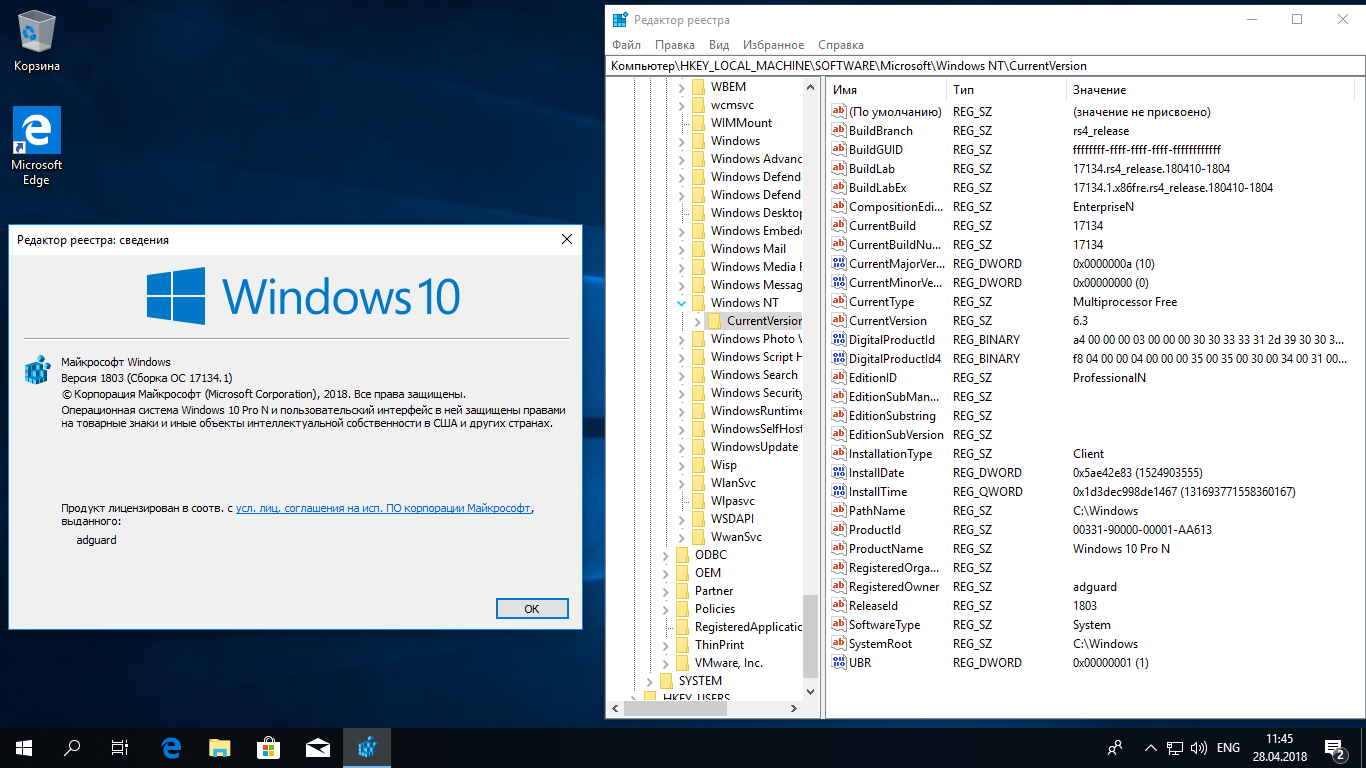Click the (По умолчанию) default value icon
The image size is (1366, 768).
point(839,112)
